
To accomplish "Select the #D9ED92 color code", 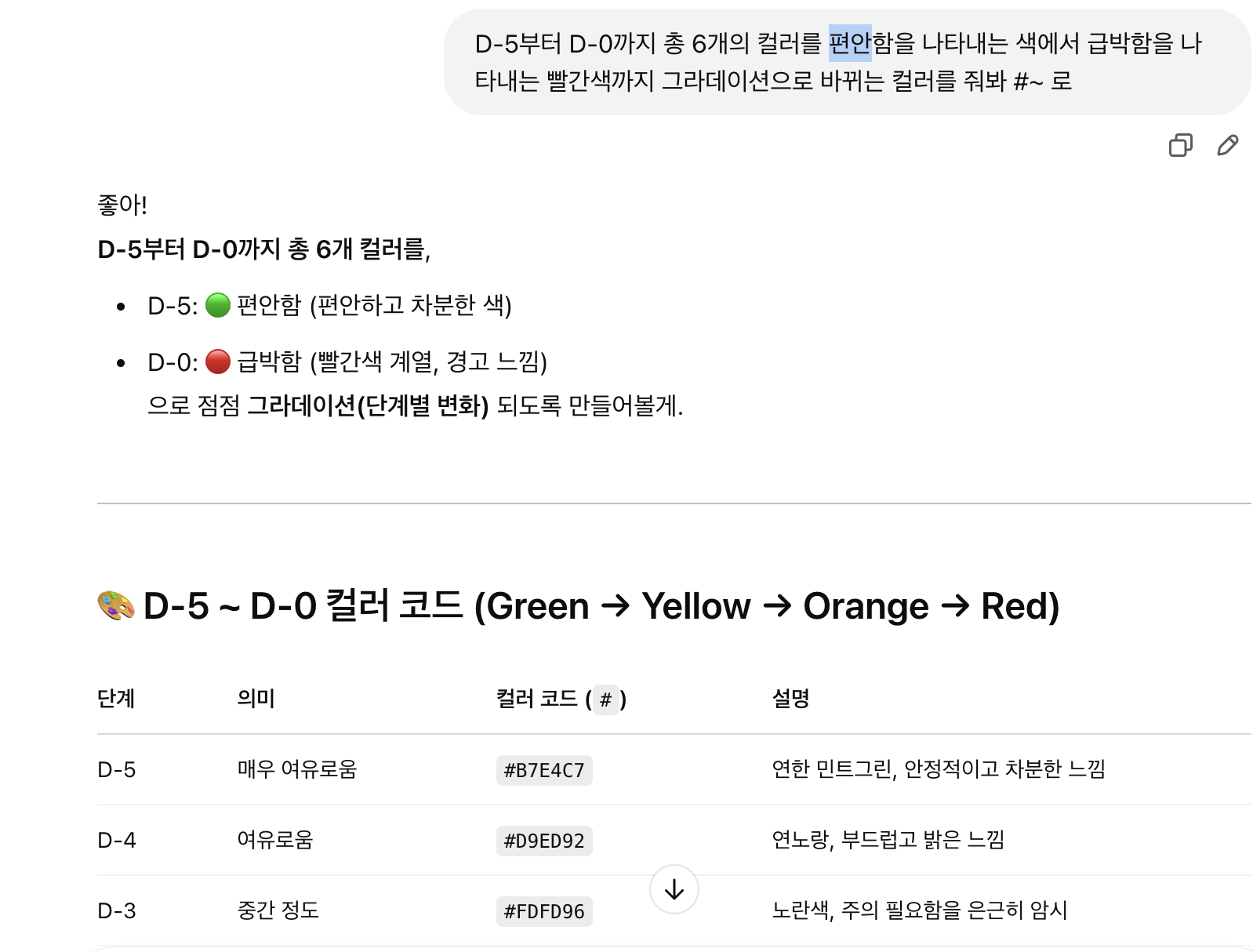I will (544, 841).
